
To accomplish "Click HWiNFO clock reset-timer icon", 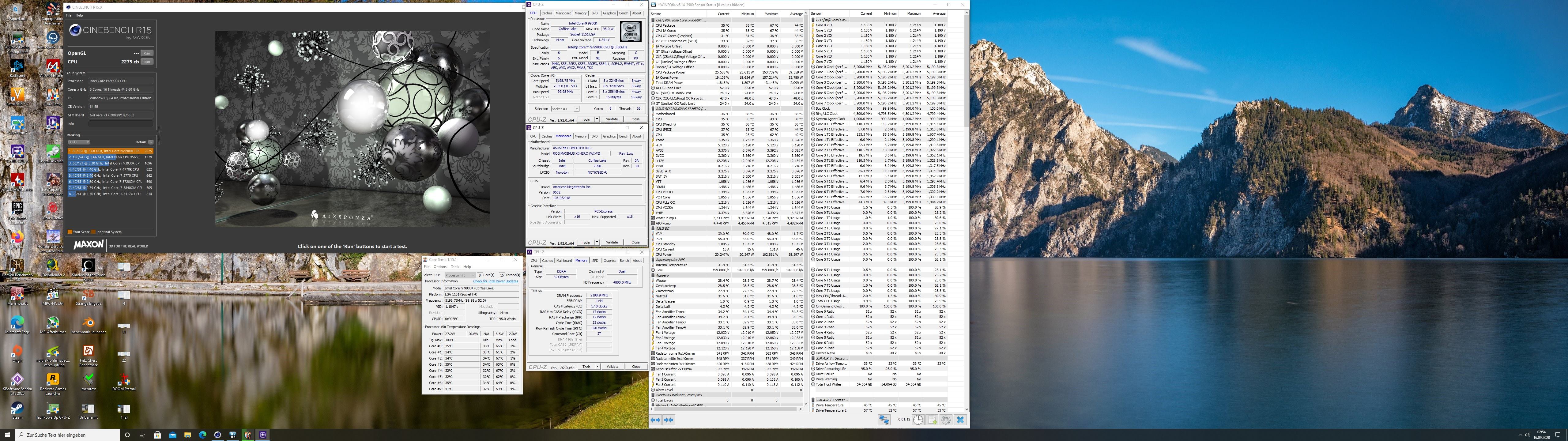I will [918, 420].
